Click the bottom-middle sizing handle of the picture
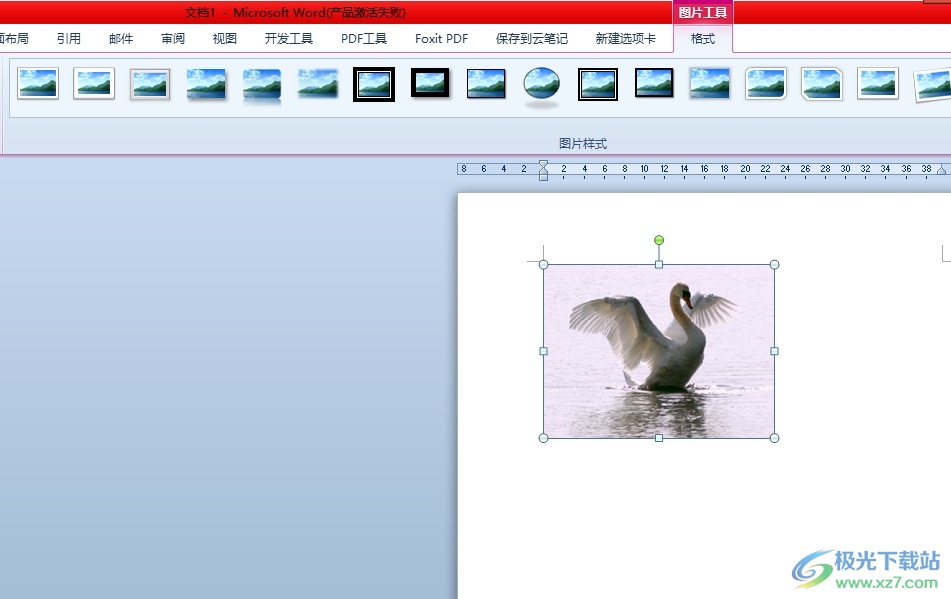 click(659, 438)
